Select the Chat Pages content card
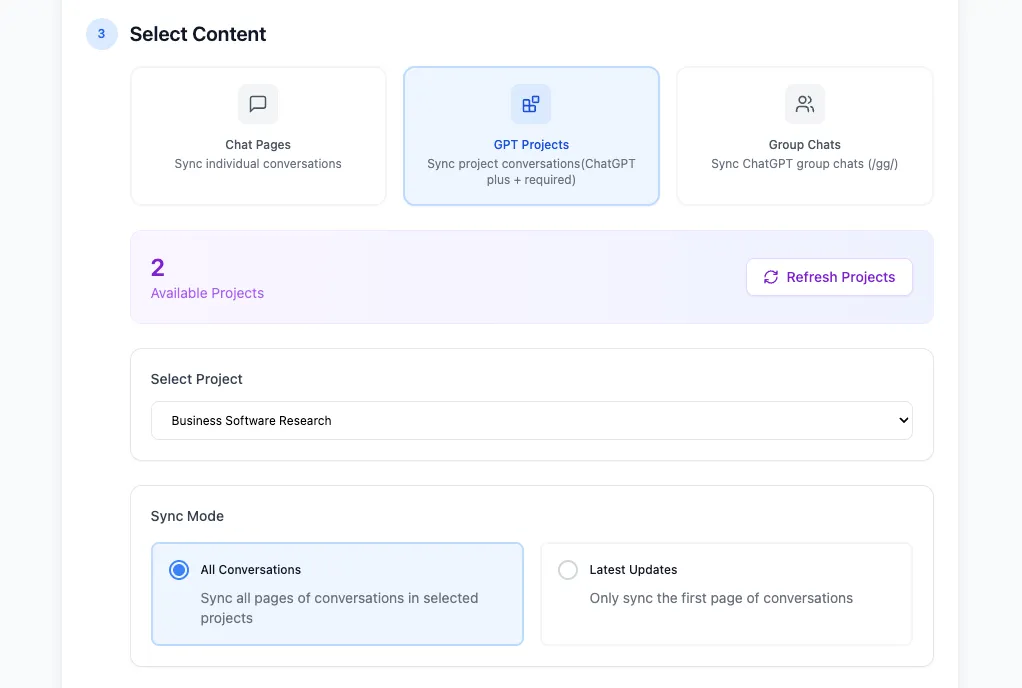The width and height of the screenshot is (1022, 688). pos(258,136)
